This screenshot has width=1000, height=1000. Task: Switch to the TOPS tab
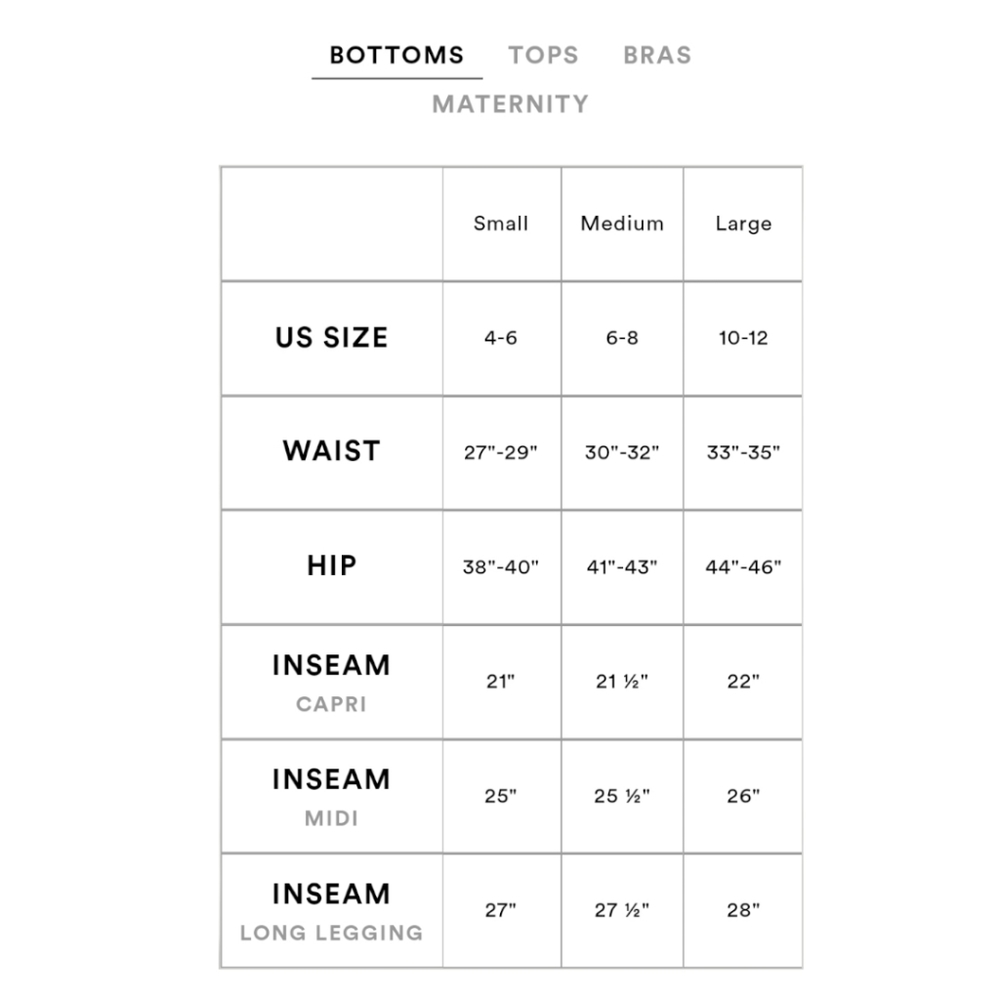click(x=543, y=55)
